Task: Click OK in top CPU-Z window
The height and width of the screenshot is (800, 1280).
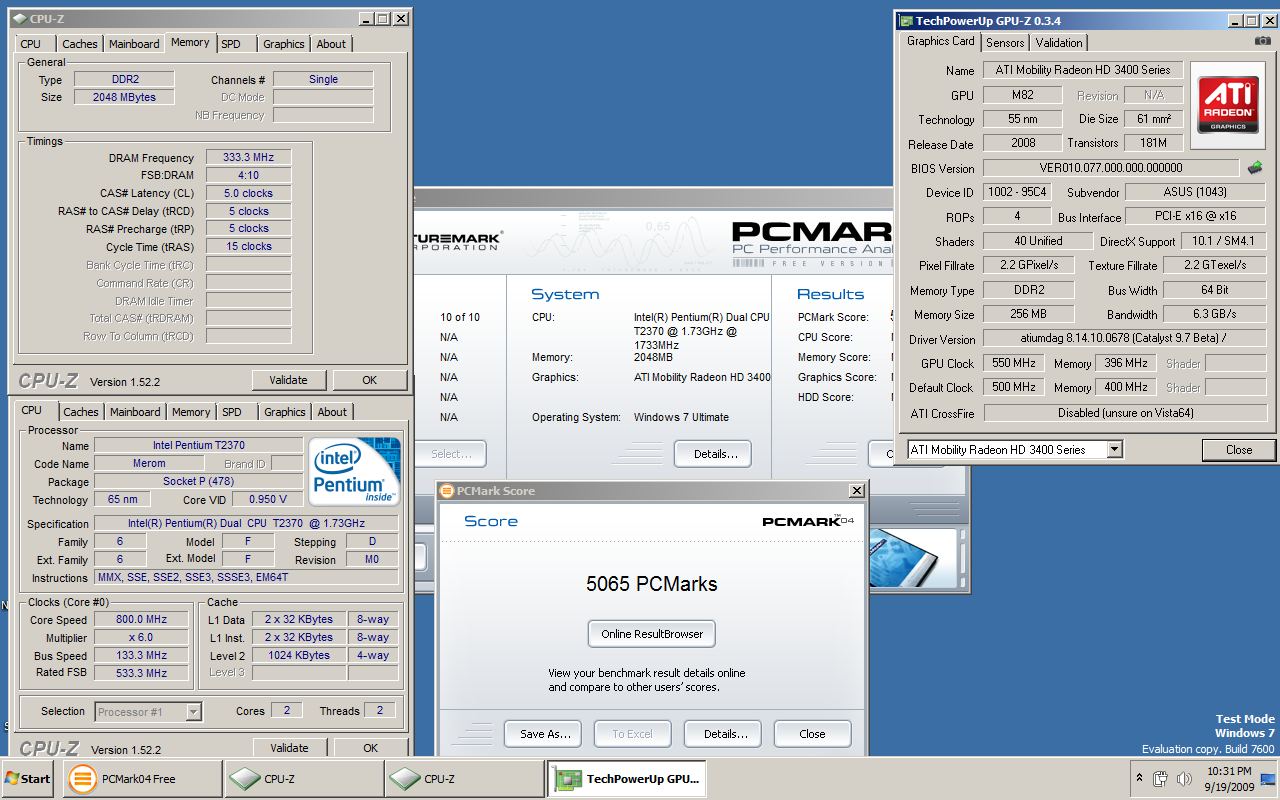Action: pos(370,380)
